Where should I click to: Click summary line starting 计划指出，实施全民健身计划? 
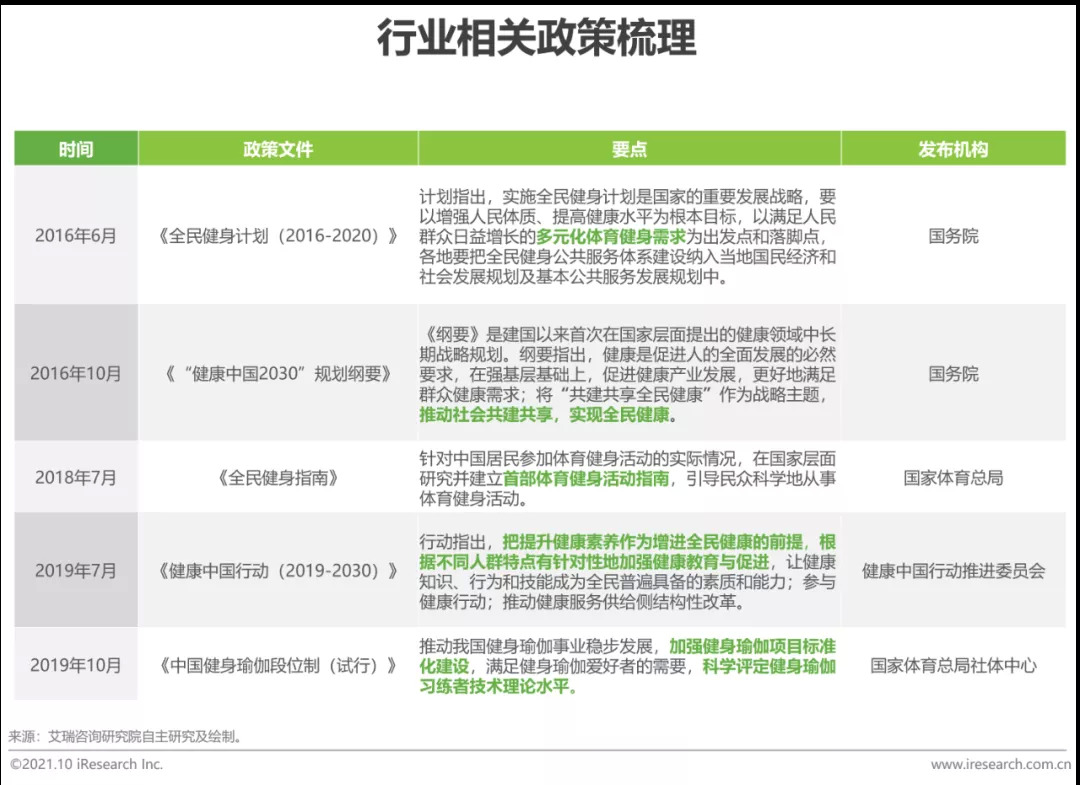point(627,197)
